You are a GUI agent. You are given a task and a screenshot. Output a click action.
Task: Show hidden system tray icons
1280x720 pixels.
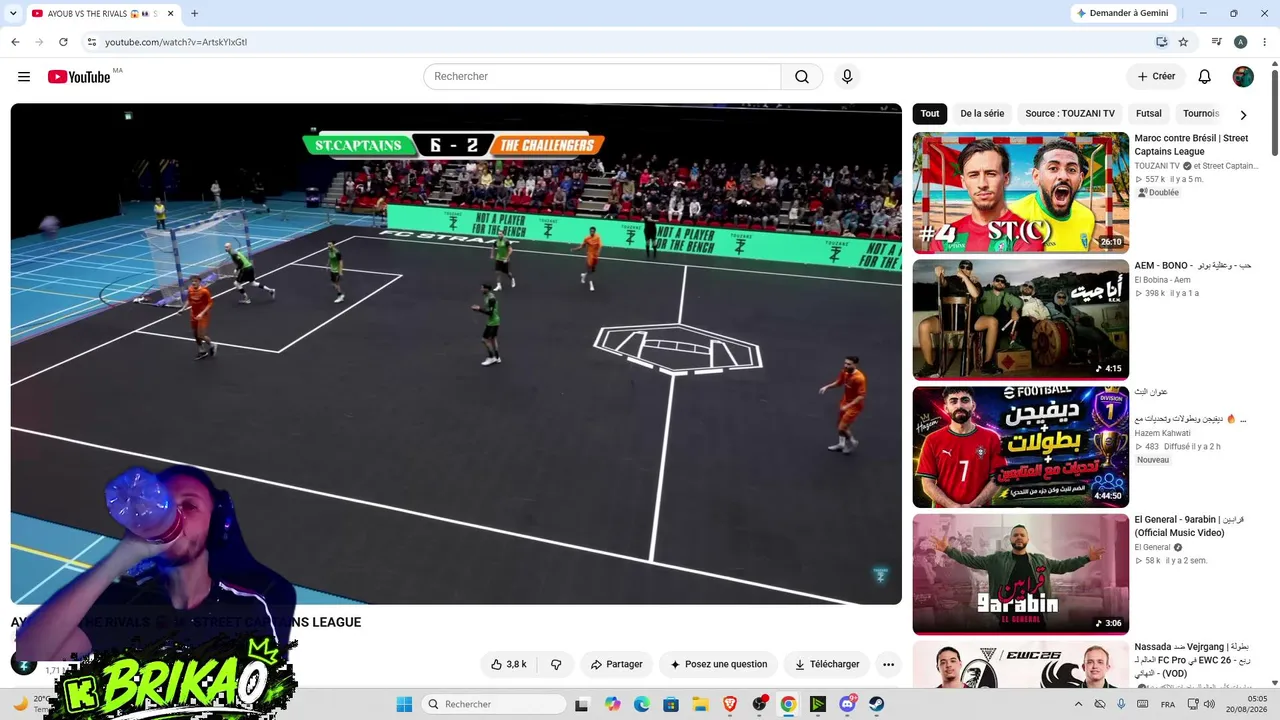(x=1078, y=704)
